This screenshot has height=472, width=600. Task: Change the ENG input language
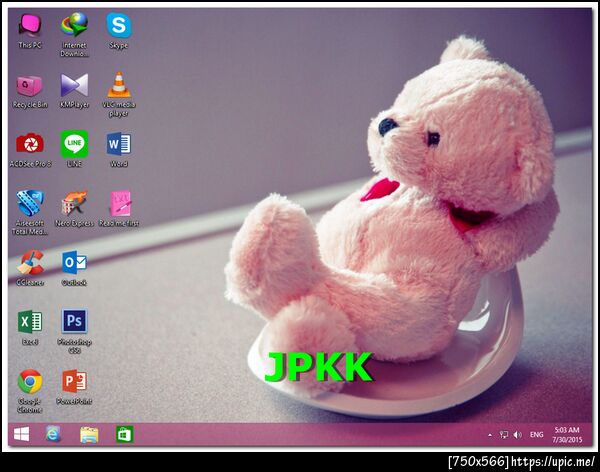click(x=536, y=435)
